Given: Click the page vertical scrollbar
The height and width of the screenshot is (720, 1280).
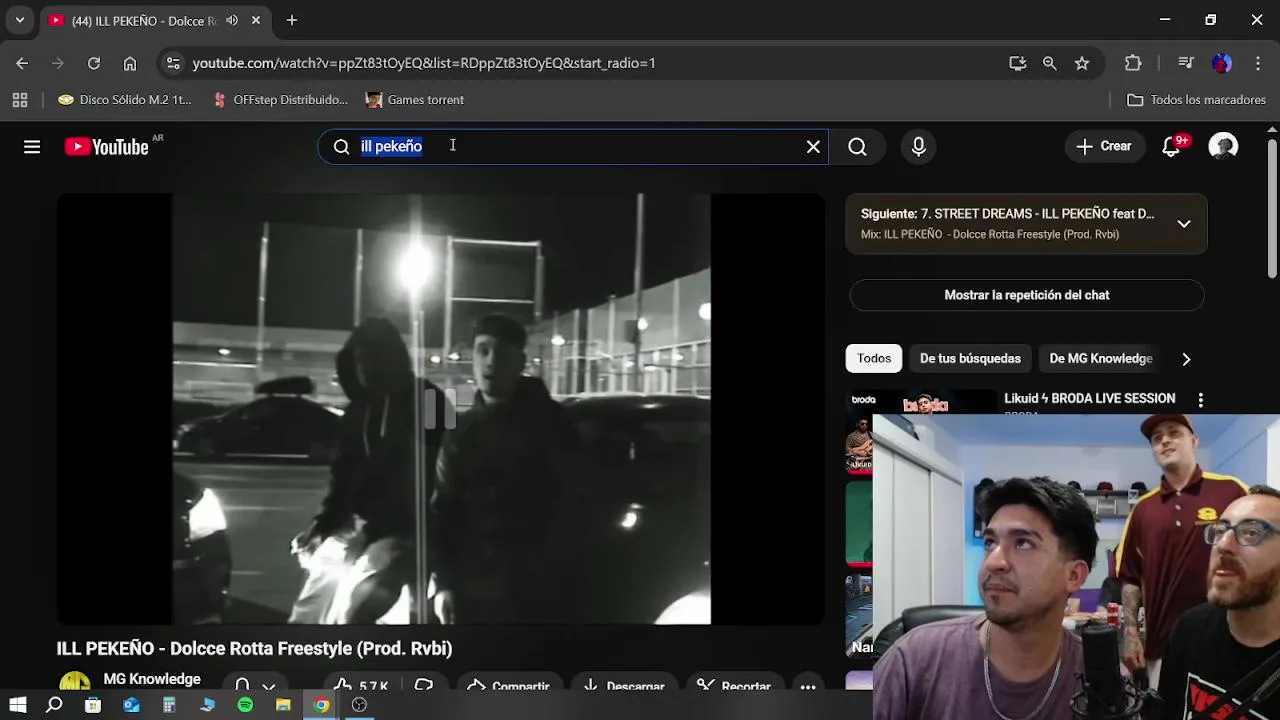Looking at the screenshot, I should point(1272,210).
